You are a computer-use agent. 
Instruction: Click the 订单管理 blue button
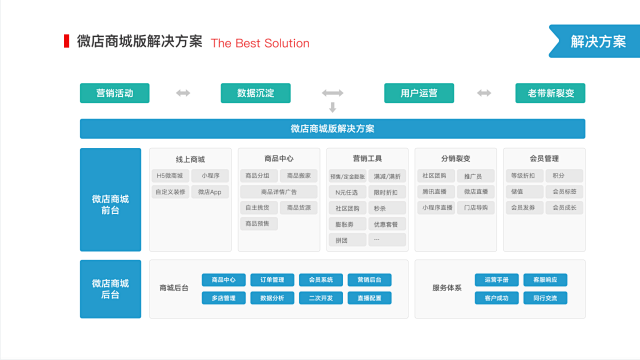(x=272, y=280)
